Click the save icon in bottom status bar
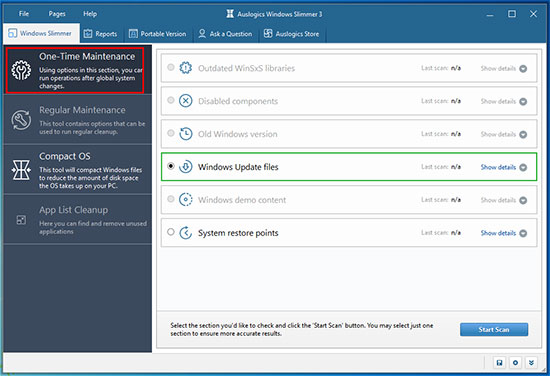The image size is (550, 376). 499,363
